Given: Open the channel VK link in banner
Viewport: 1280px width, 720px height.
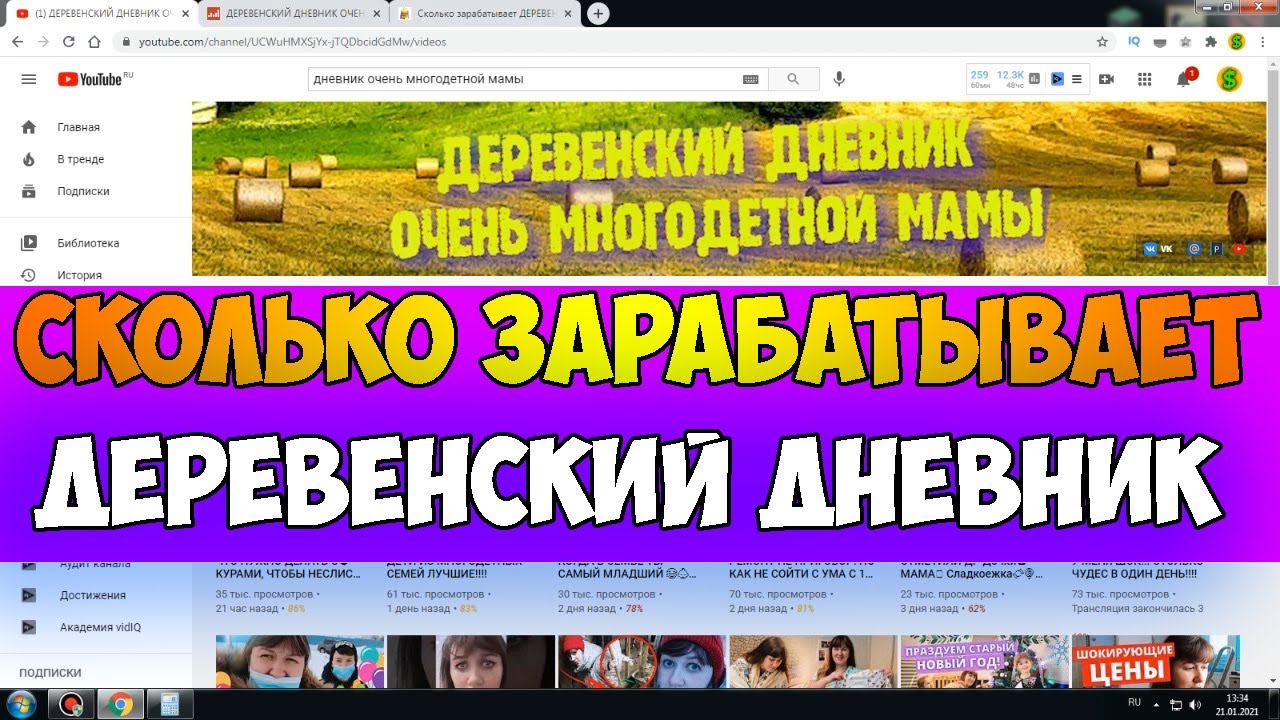Looking at the screenshot, I should [1159, 248].
